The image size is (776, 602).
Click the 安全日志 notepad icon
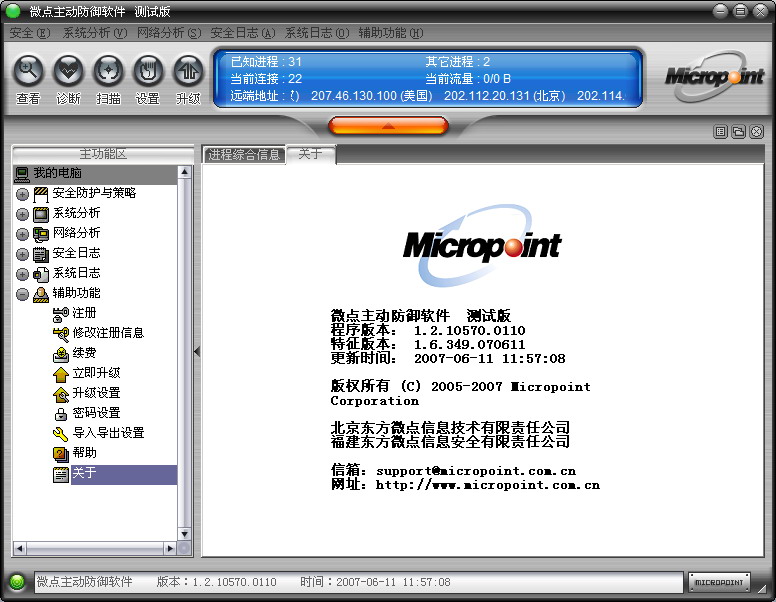41,254
